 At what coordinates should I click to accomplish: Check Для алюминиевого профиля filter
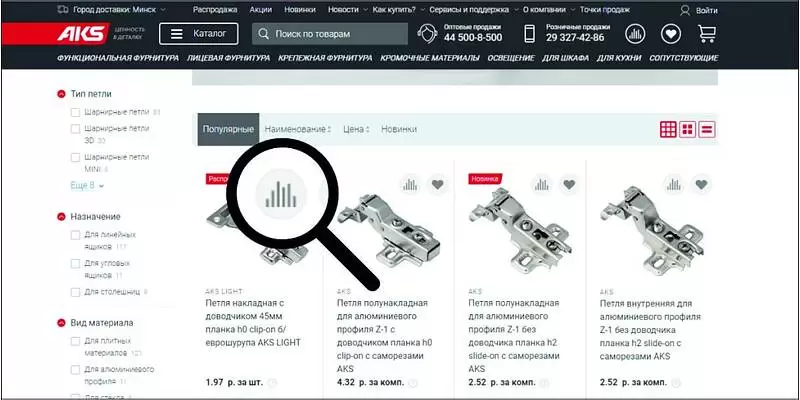pyautogui.click(x=75, y=370)
